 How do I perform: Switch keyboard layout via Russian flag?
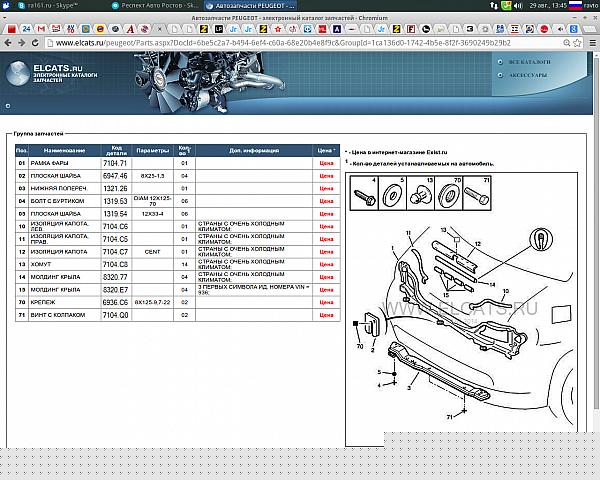[575, 5]
